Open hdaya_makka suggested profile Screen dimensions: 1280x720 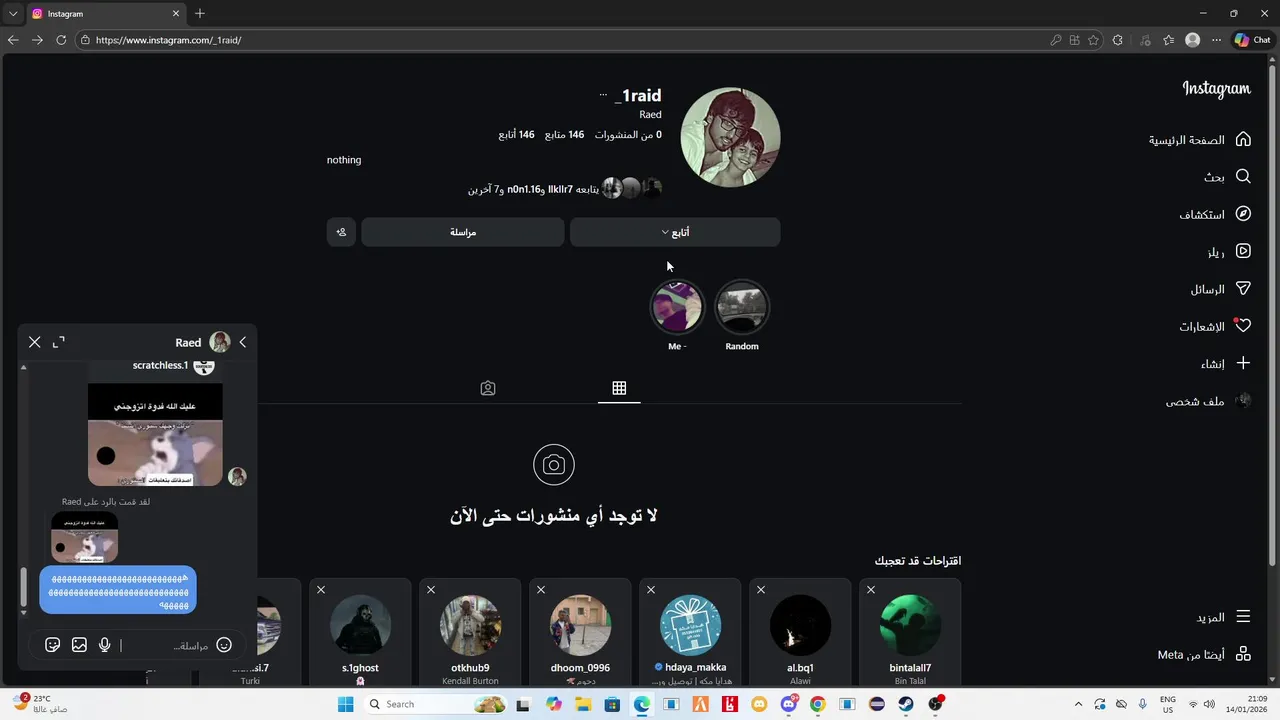point(690,625)
